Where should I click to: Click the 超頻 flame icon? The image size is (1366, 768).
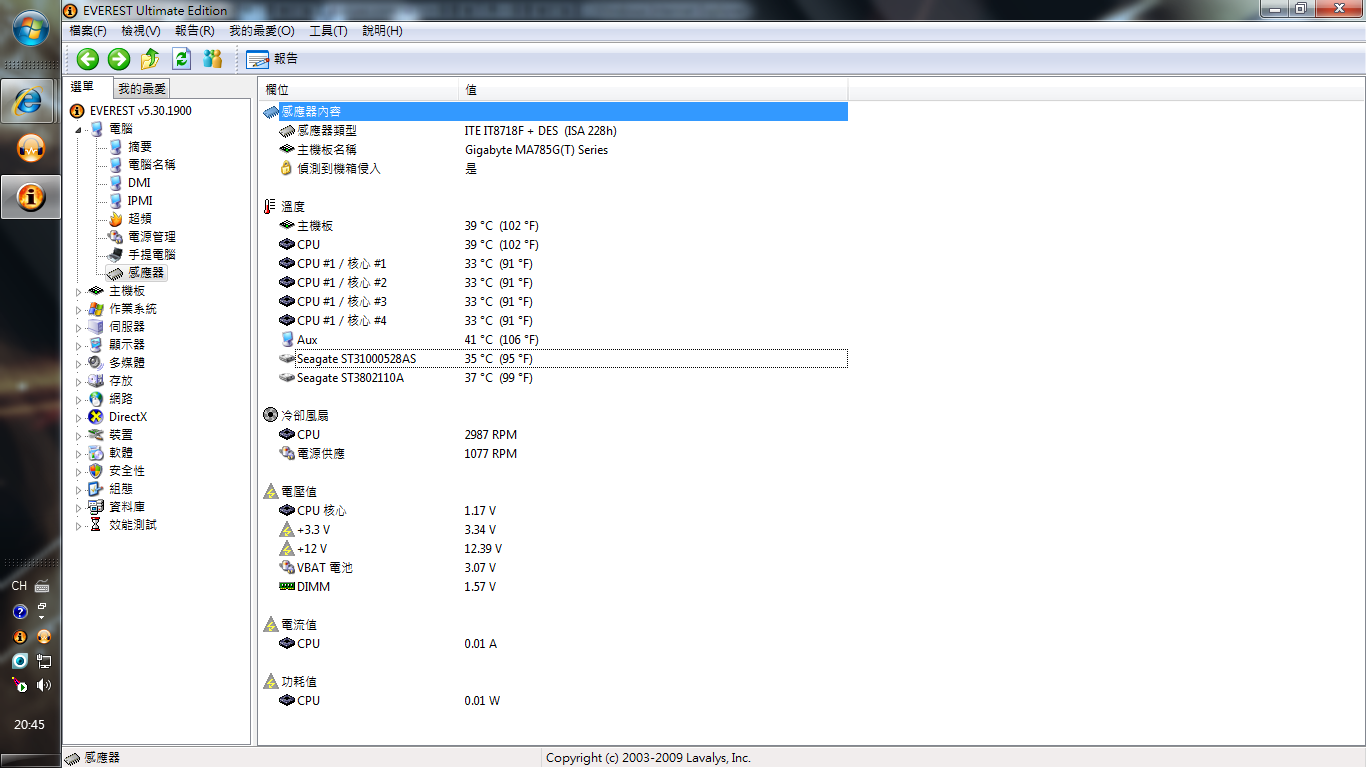coord(115,219)
